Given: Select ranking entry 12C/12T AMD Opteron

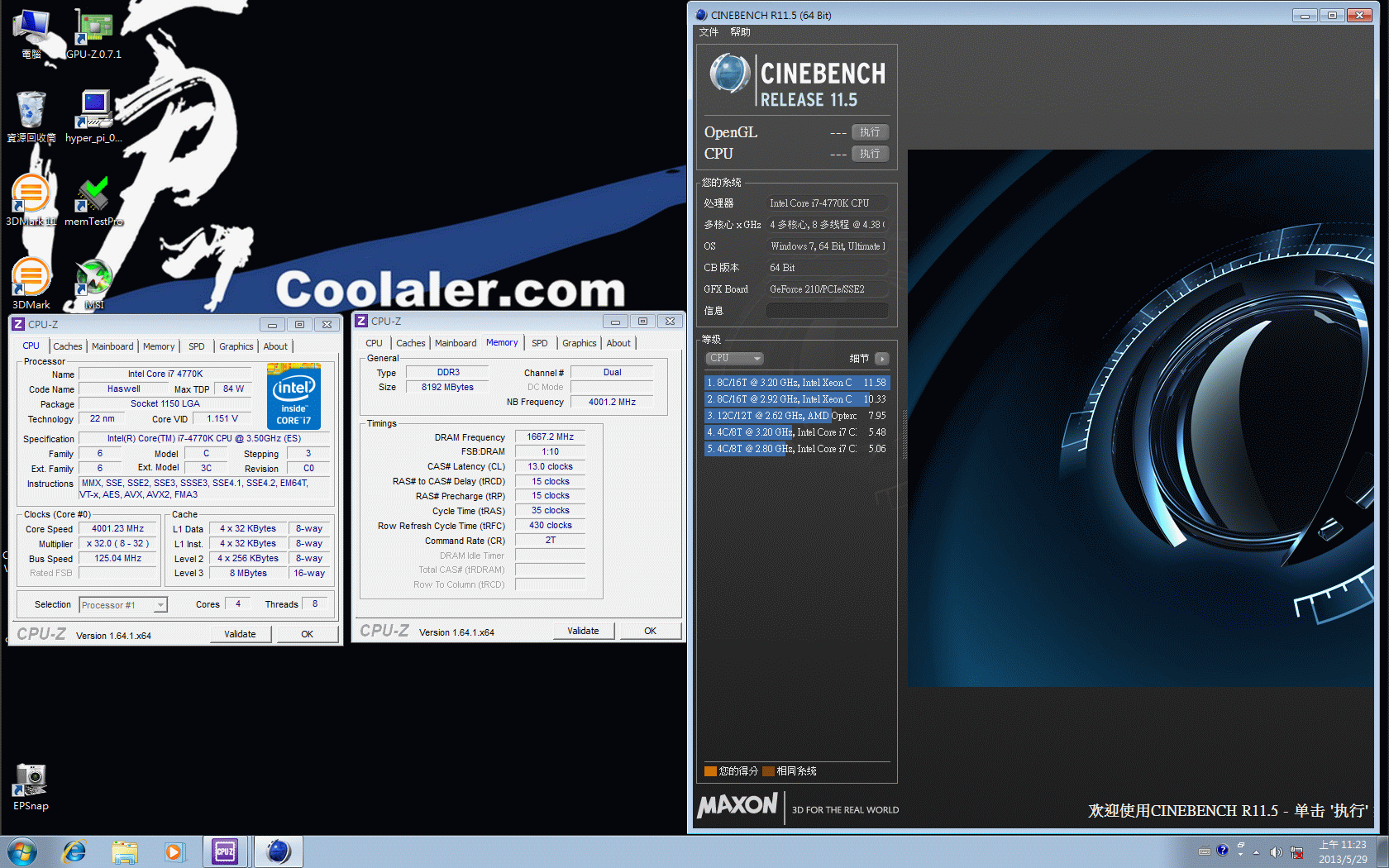Looking at the screenshot, I should [797, 416].
